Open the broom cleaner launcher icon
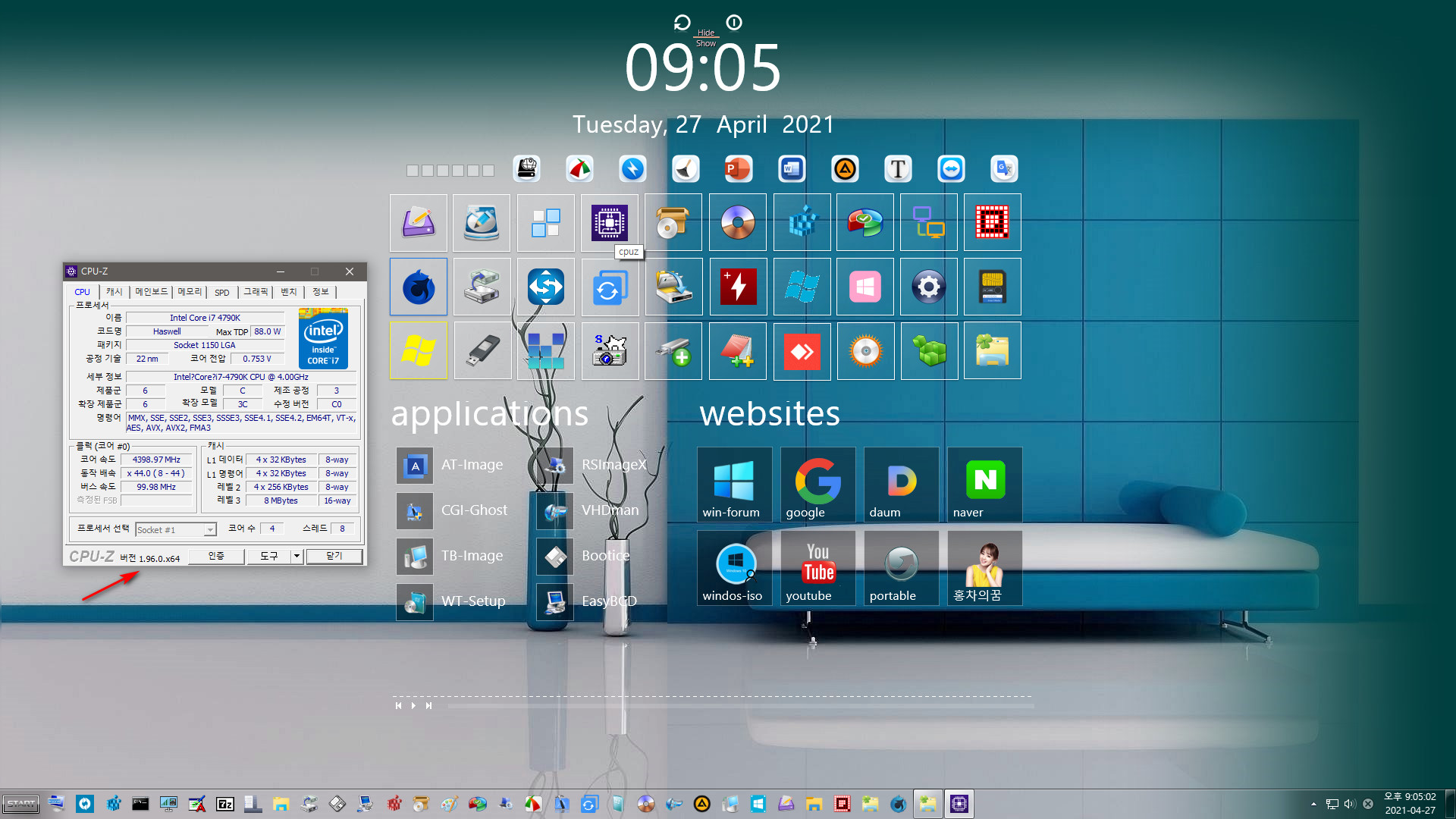The width and height of the screenshot is (1456, 819). pyautogui.click(x=686, y=168)
